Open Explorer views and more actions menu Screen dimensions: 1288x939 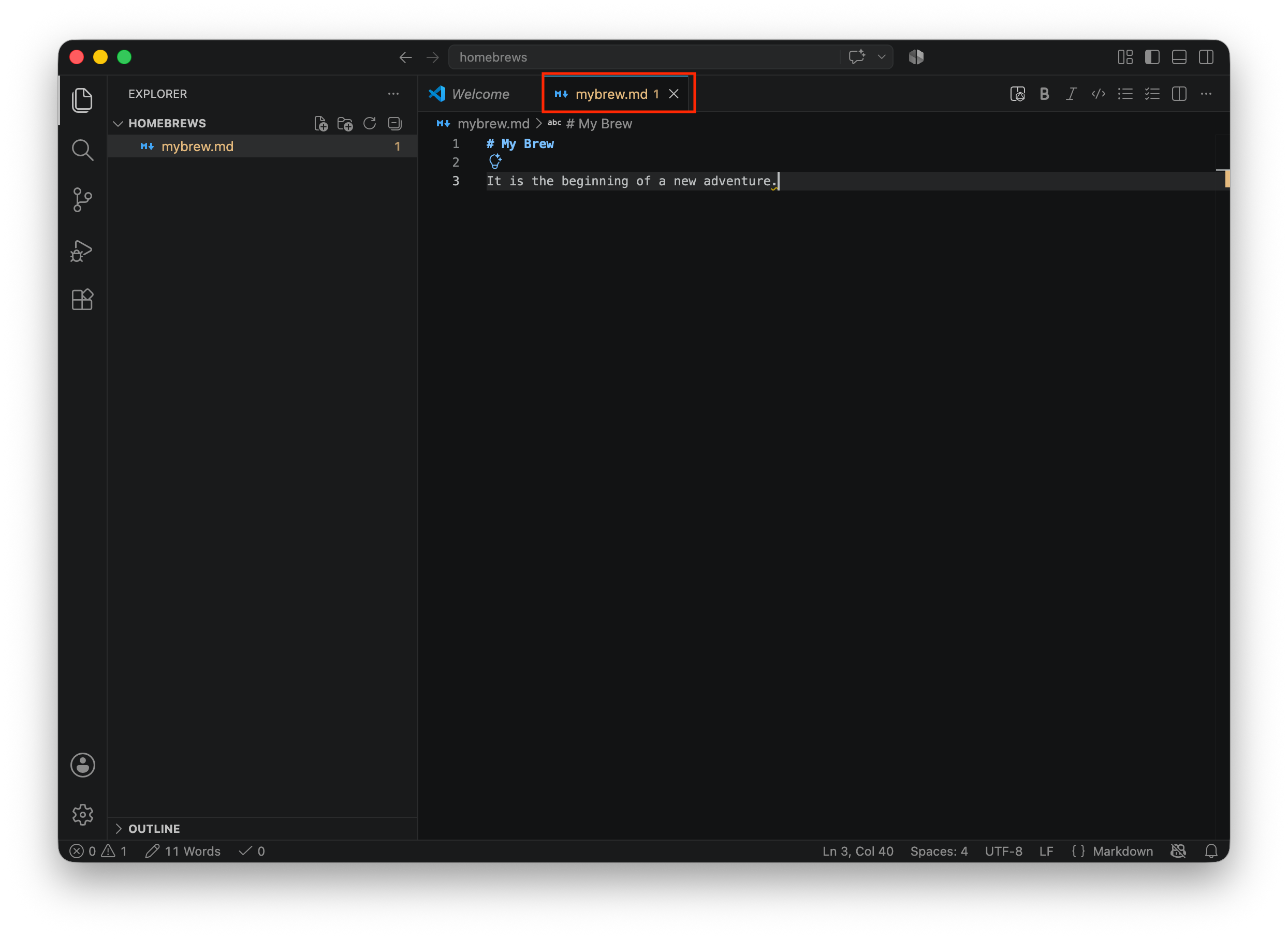coord(393,94)
